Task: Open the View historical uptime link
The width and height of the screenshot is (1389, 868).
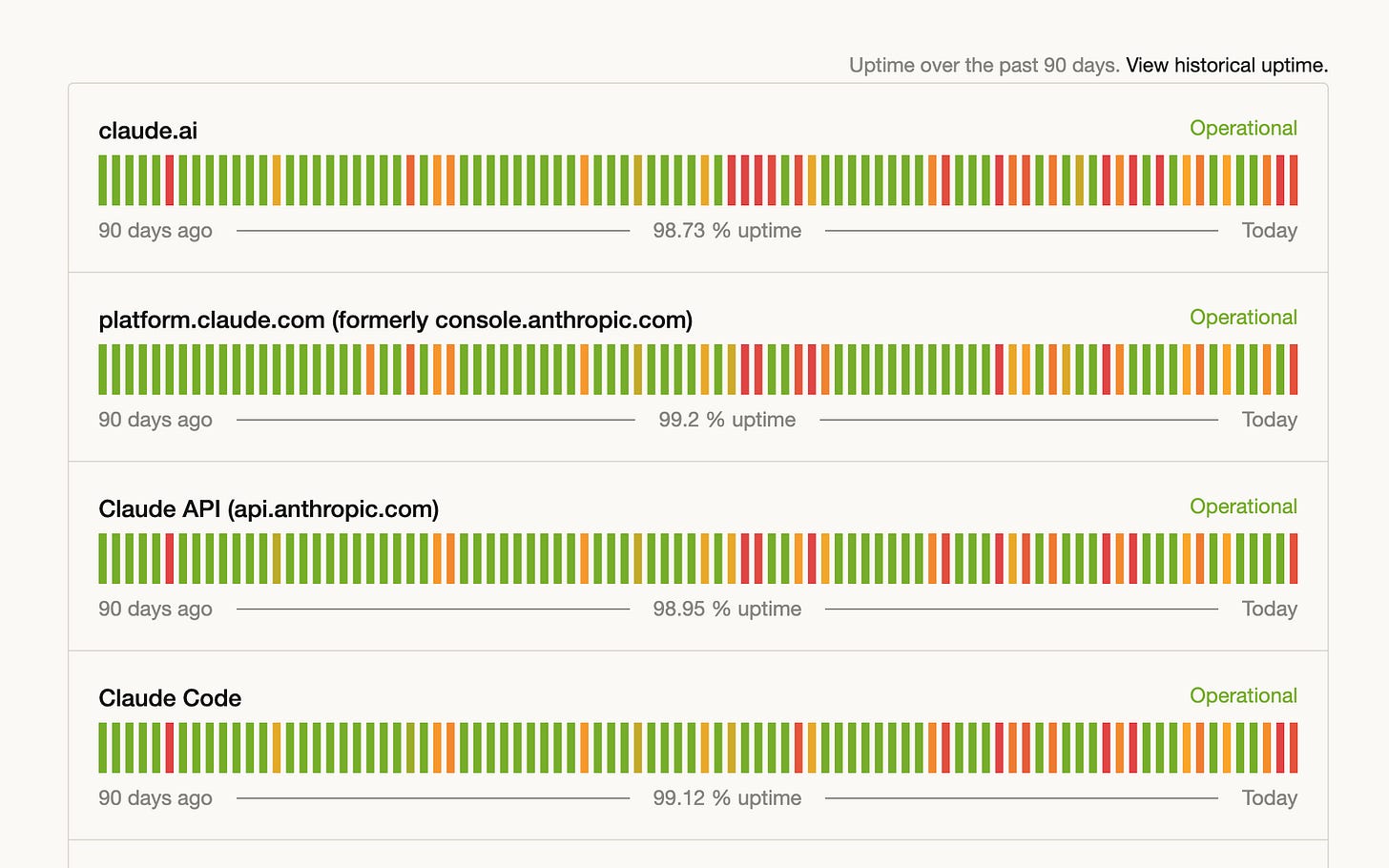Action: [x=1227, y=65]
